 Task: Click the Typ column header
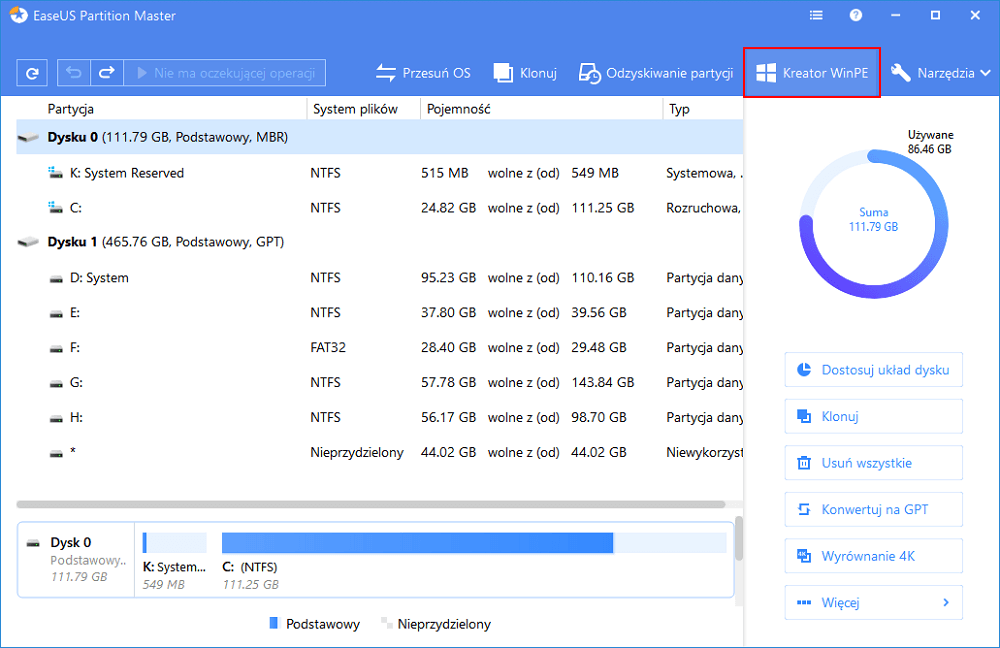coord(679,109)
